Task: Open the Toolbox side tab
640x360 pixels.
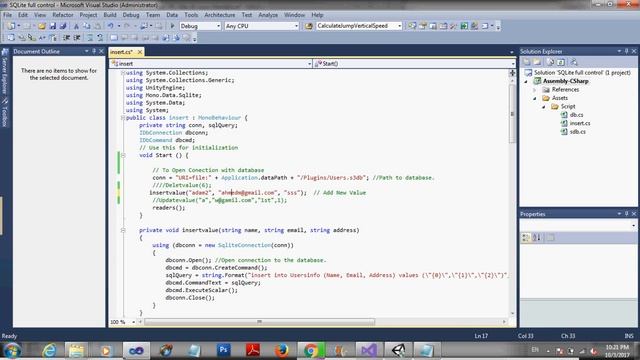Action: [x=4, y=112]
